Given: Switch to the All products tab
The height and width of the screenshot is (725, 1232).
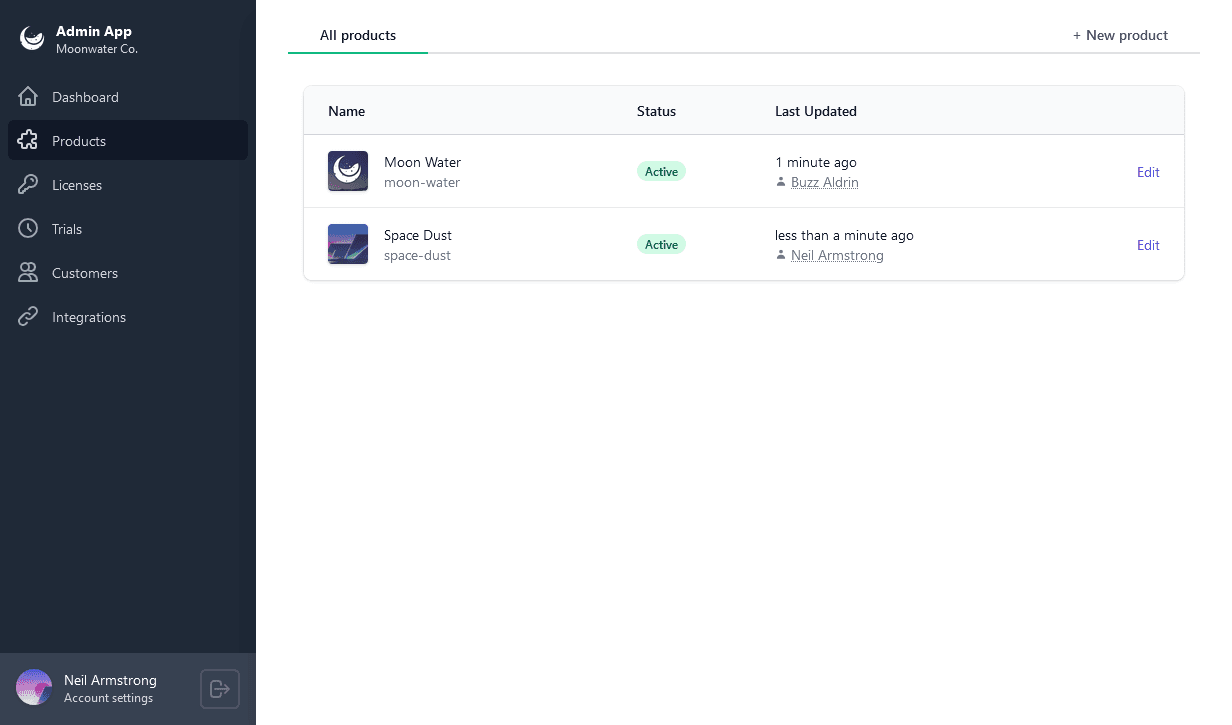Looking at the screenshot, I should tap(358, 35).
